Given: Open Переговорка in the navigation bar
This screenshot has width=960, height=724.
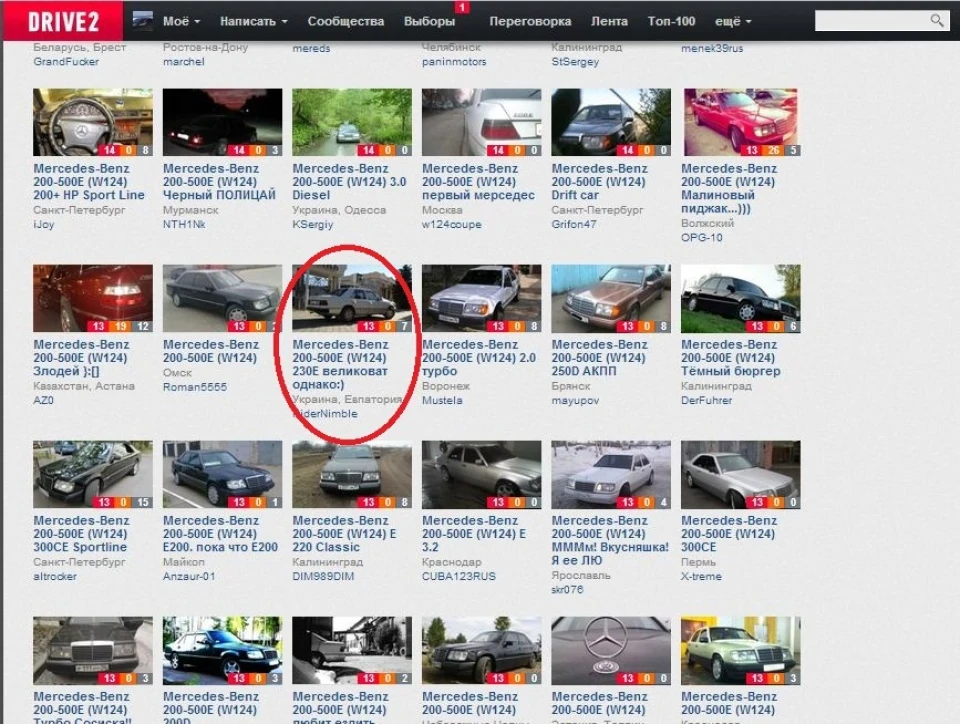Looking at the screenshot, I should pyautogui.click(x=530, y=21).
